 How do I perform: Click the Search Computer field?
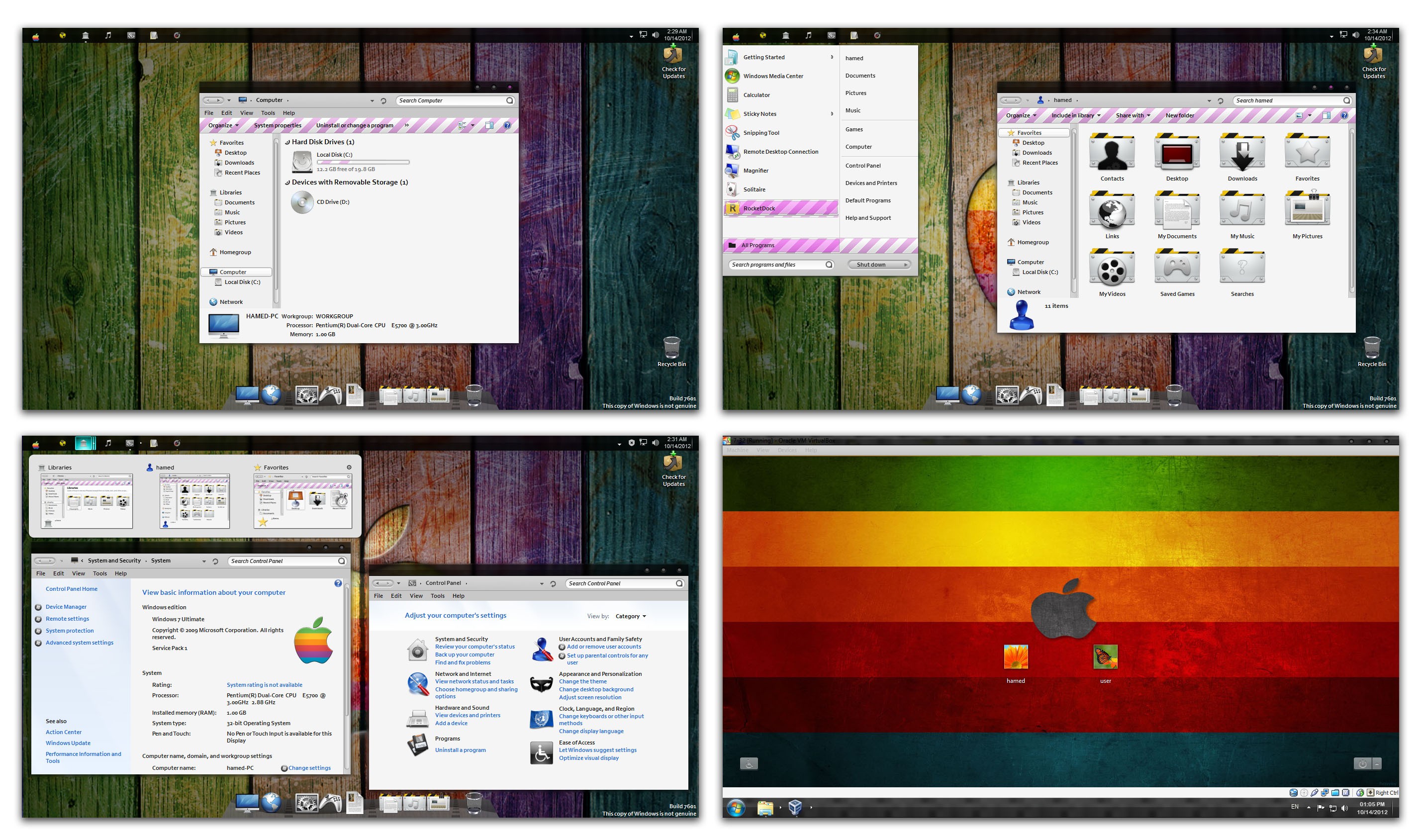tap(455, 100)
